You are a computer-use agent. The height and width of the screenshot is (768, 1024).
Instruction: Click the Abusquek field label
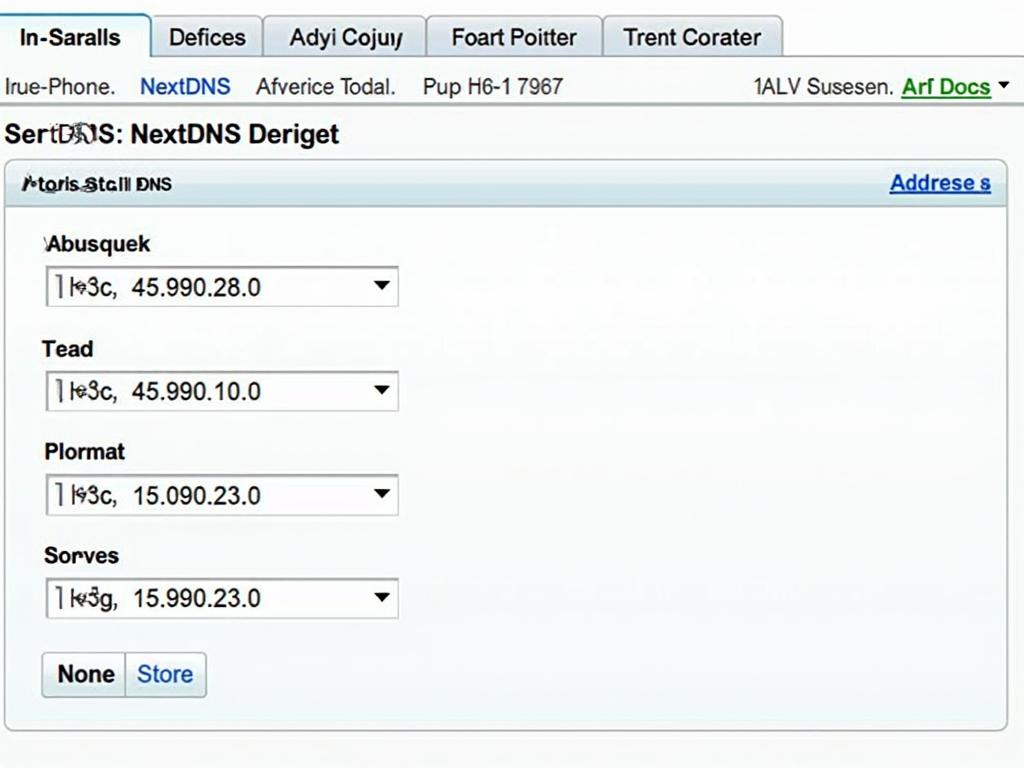pyautogui.click(x=97, y=244)
